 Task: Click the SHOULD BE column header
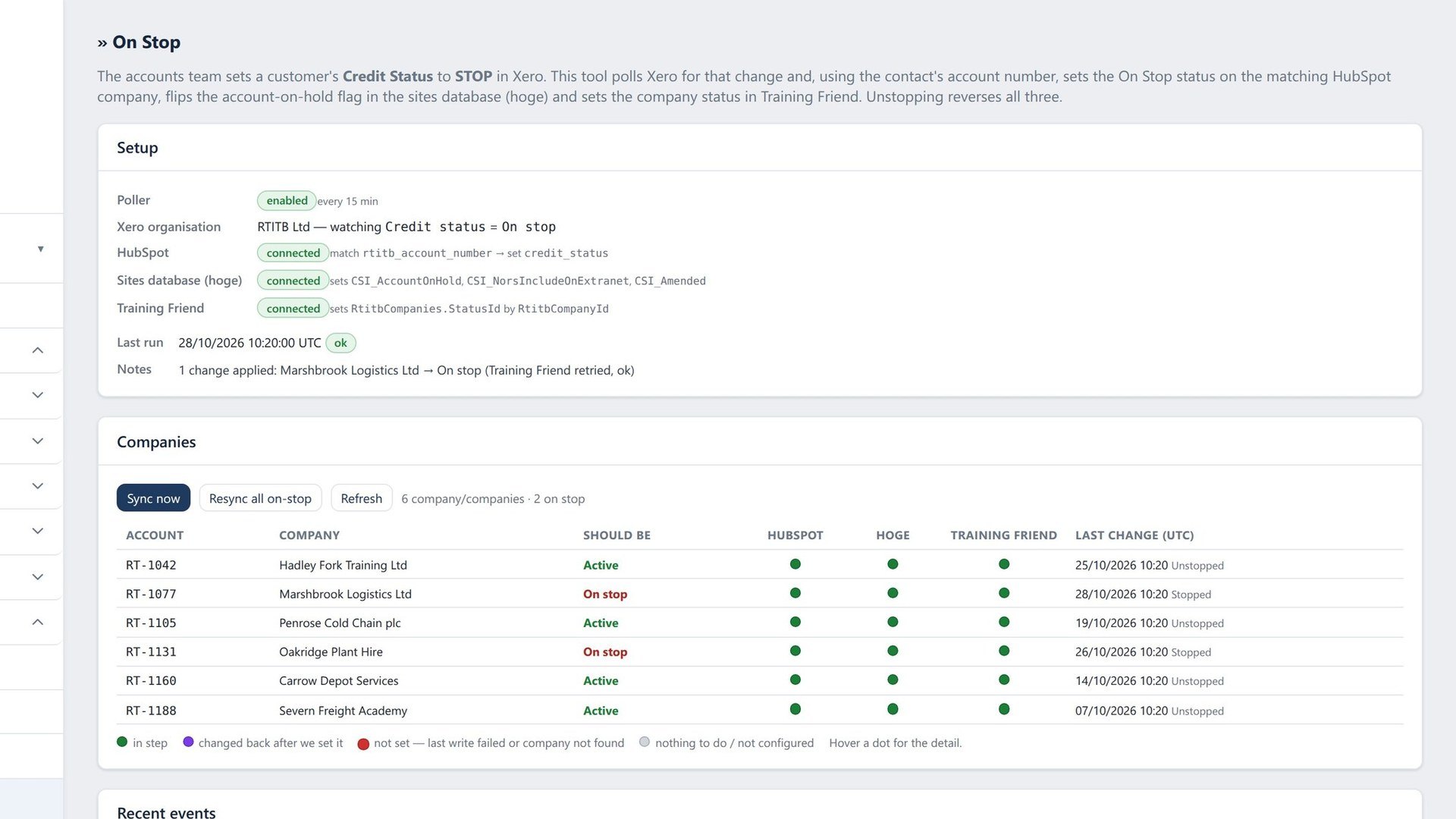tap(617, 535)
